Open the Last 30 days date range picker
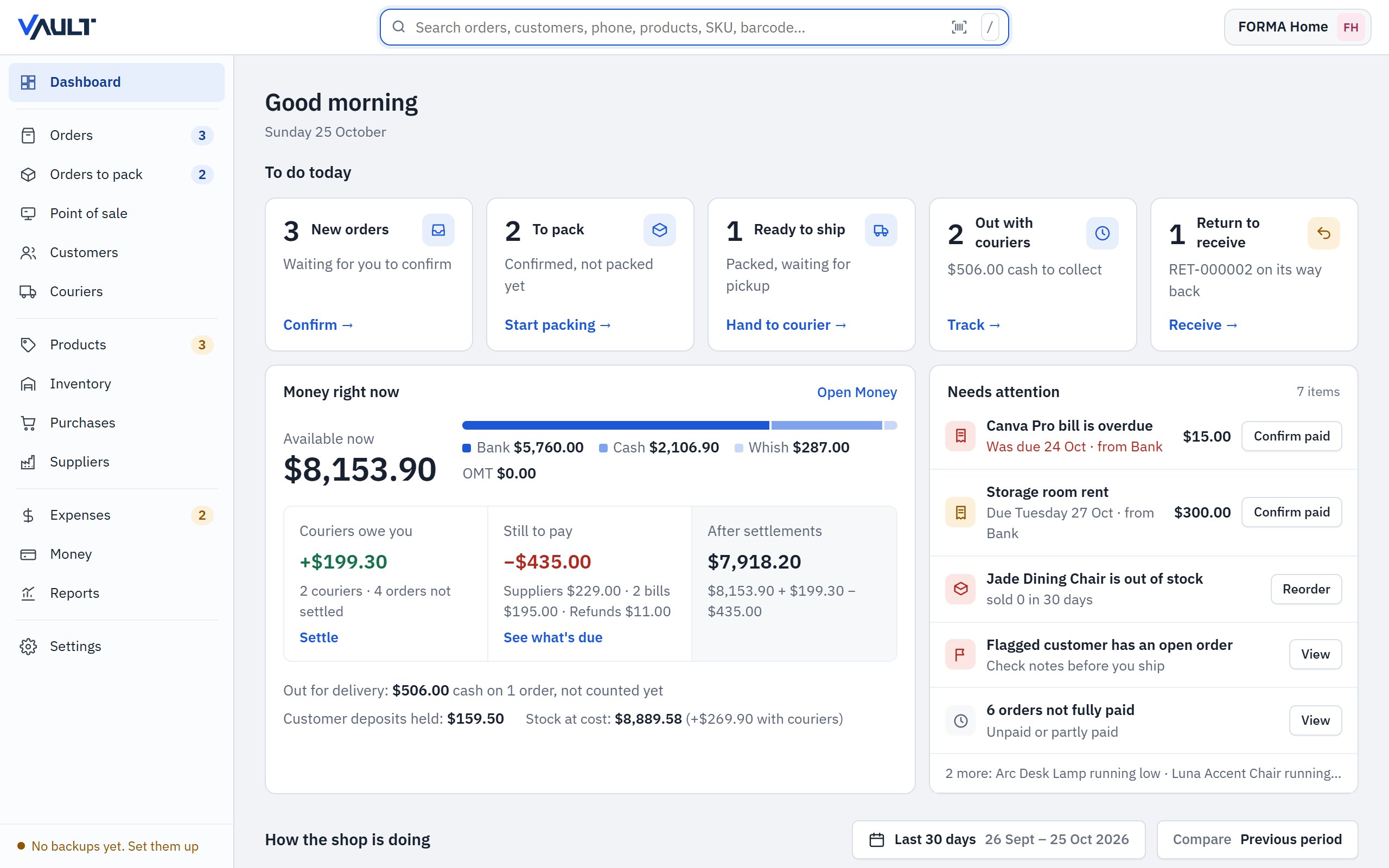Image resolution: width=1389 pixels, height=868 pixels. [999, 840]
